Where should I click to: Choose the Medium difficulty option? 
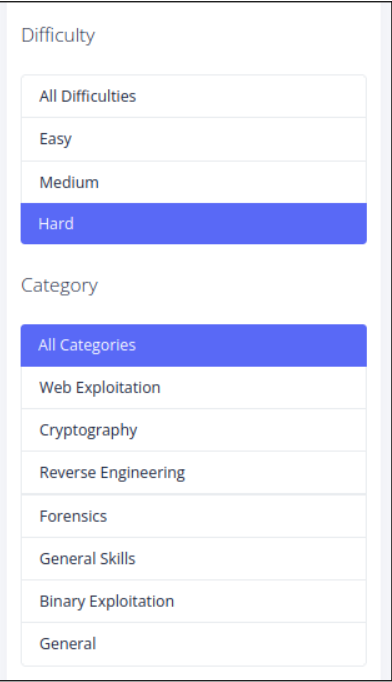point(194,182)
